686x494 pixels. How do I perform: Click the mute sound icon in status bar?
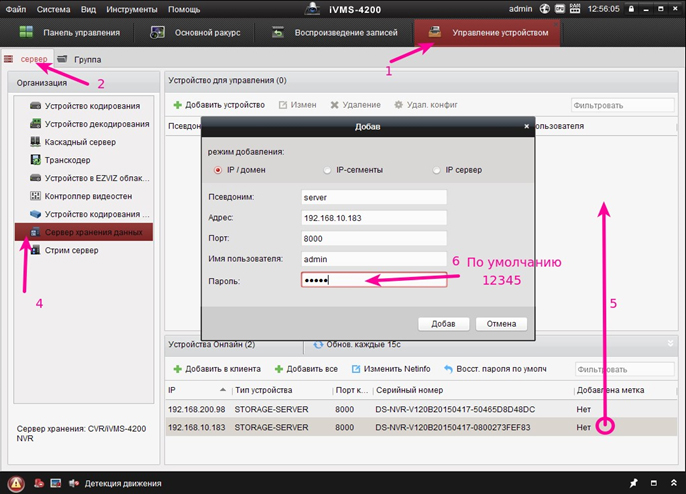click(x=74, y=483)
